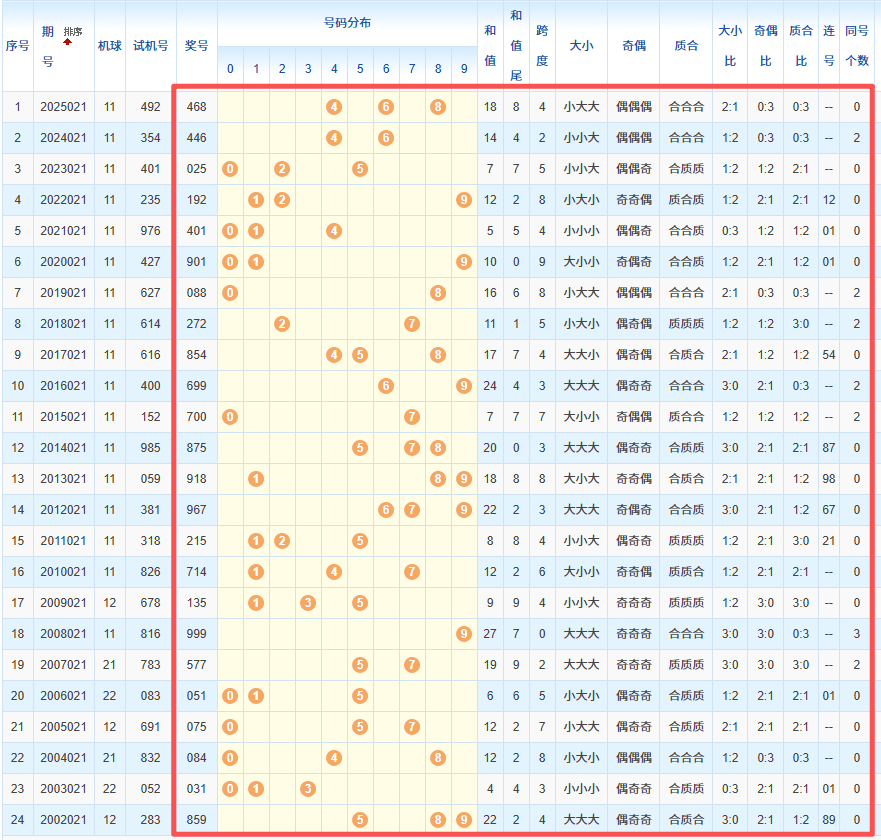Viewport: 881px width, 840px height.
Task: Select orange ball 7 in period 2015021 row
Action: click(412, 416)
